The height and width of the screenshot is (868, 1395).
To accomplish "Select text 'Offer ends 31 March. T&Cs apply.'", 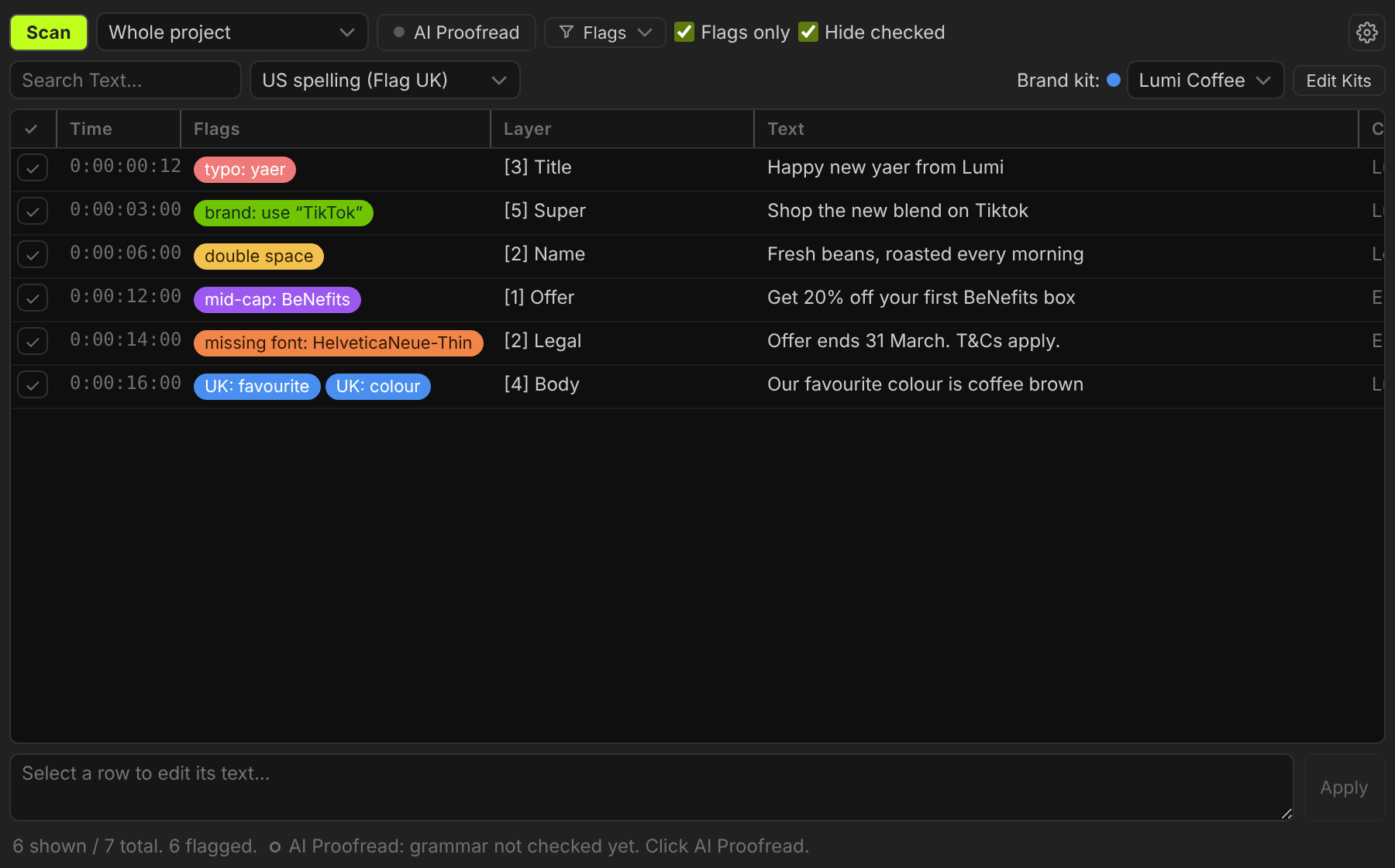I will (x=914, y=341).
